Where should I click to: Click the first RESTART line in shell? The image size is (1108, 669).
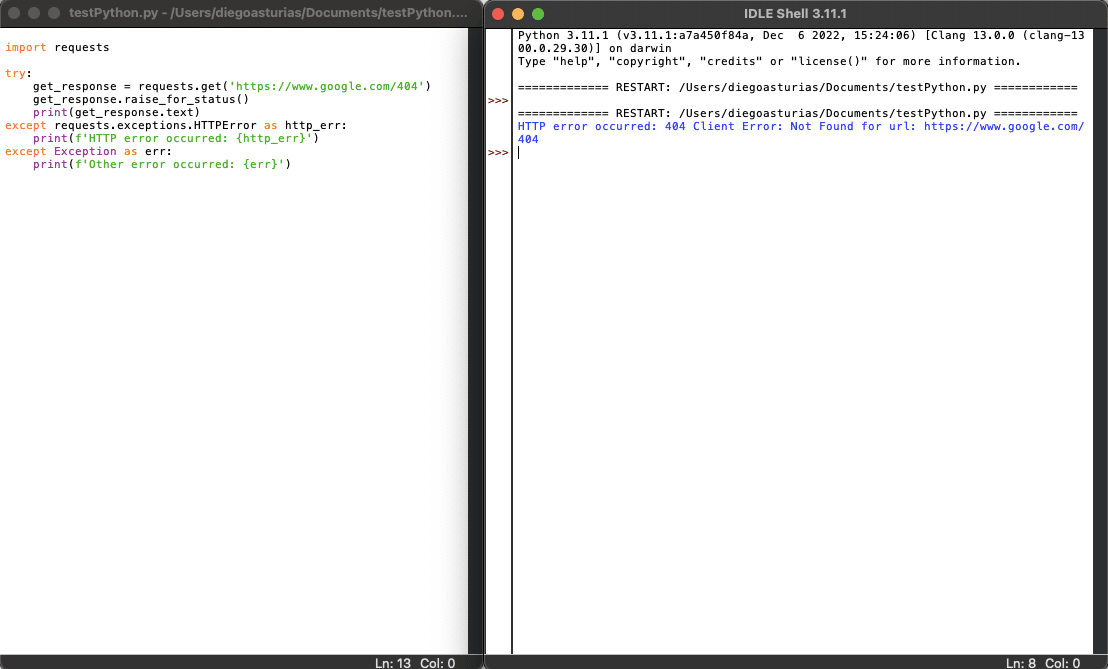click(x=797, y=88)
